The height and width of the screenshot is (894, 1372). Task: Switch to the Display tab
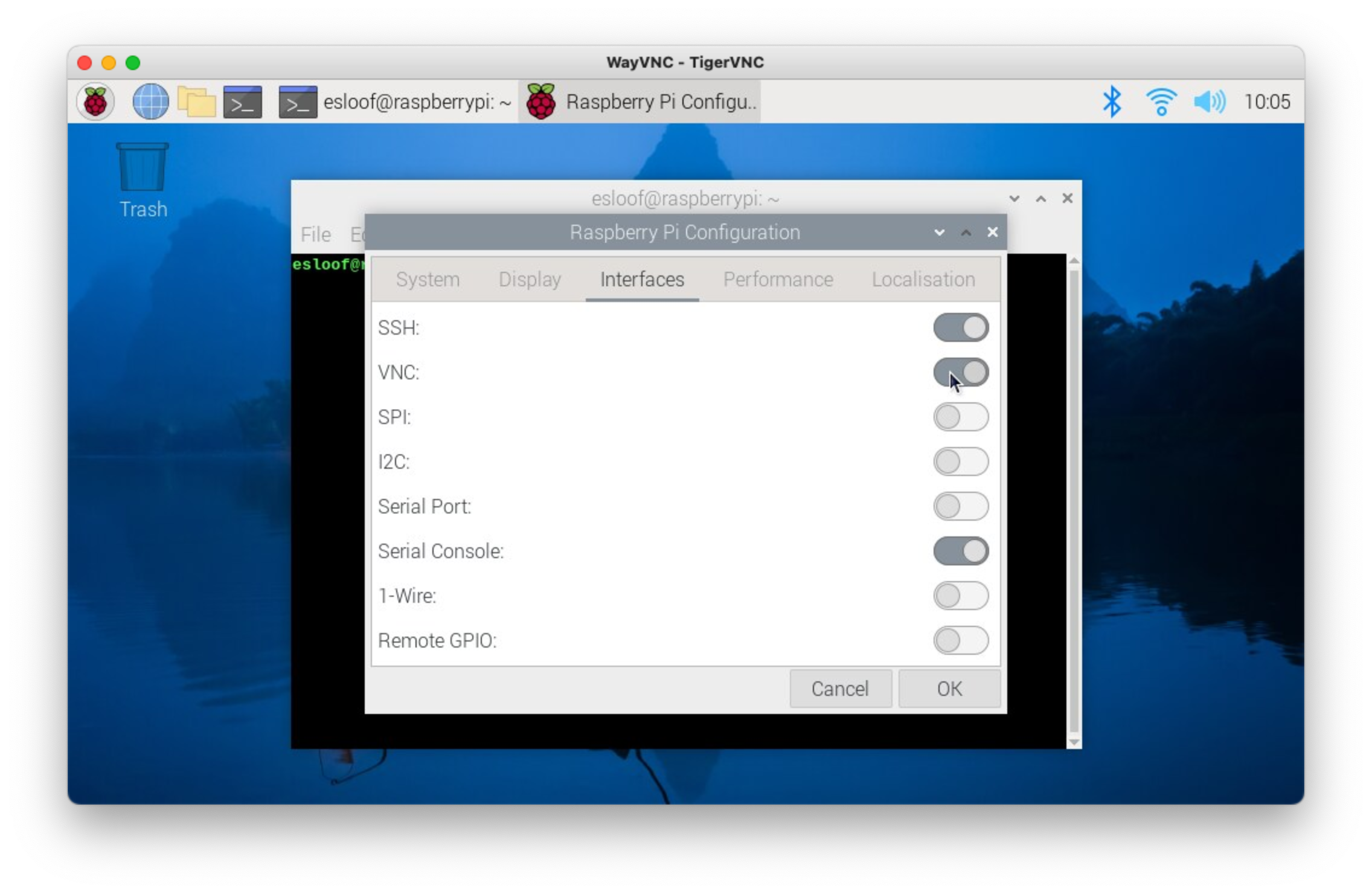530,279
